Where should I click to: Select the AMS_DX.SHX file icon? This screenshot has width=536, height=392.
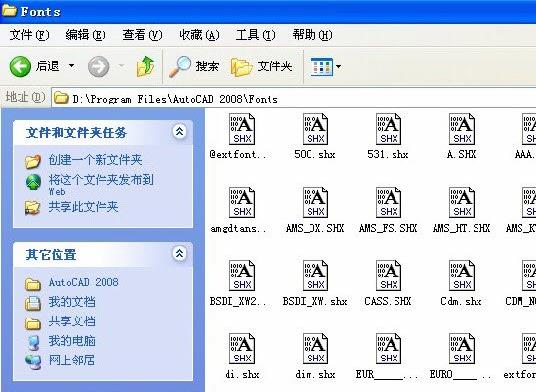pos(315,202)
